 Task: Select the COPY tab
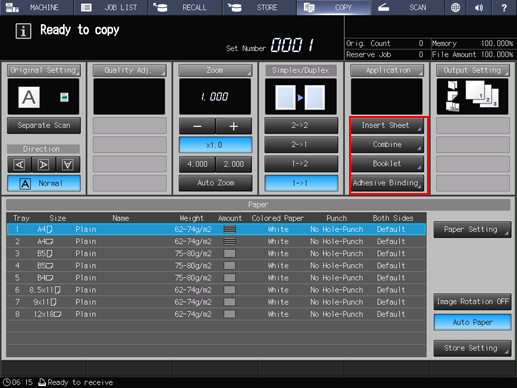point(334,7)
